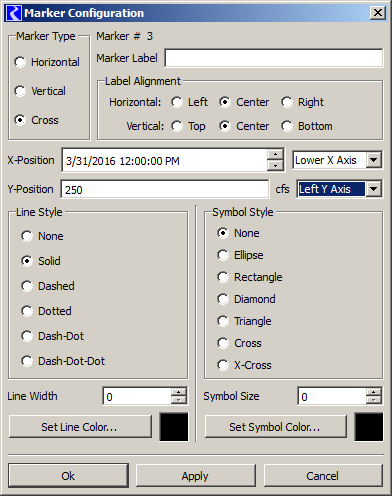Image resolution: width=392 pixels, height=496 pixels.
Task: Choose Dash-Dot line style
Action: click(27, 336)
